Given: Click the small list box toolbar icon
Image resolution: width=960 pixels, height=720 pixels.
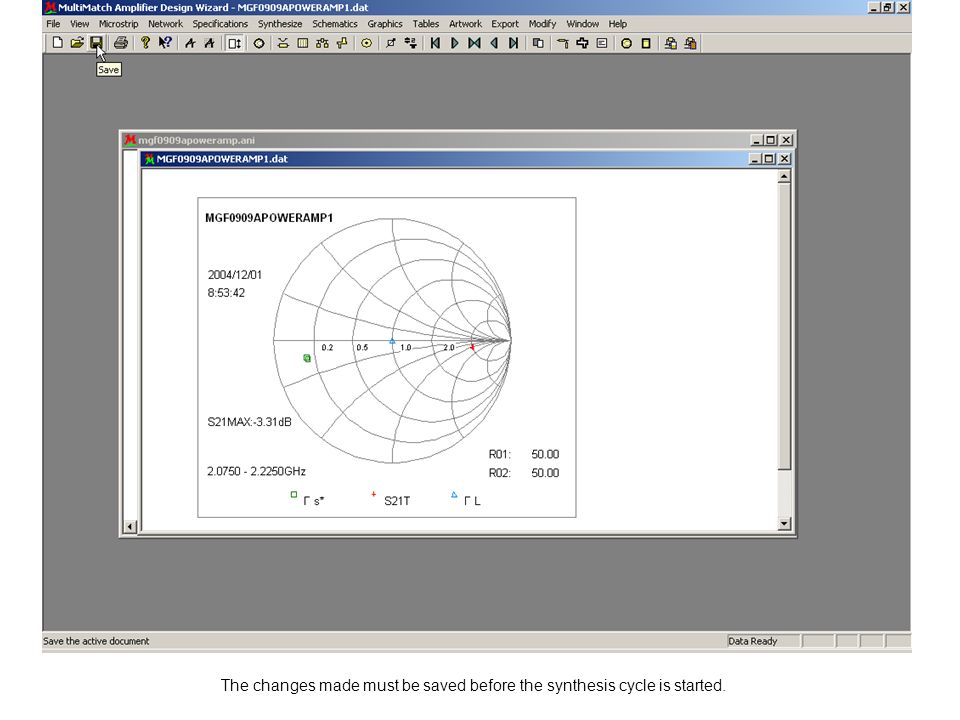Looking at the screenshot, I should point(602,43).
